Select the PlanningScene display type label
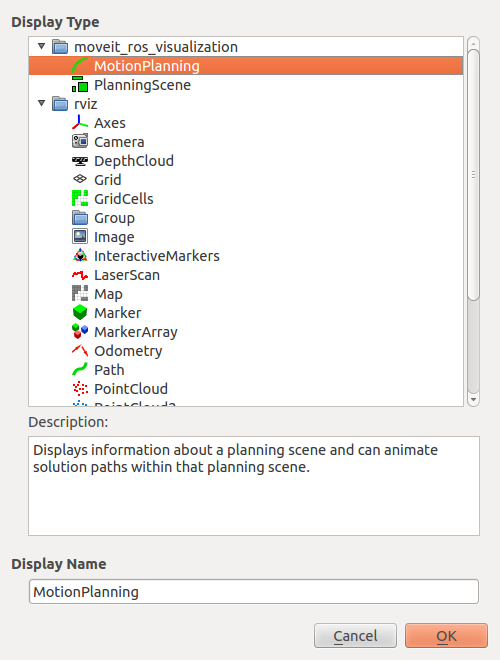 click(142, 85)
